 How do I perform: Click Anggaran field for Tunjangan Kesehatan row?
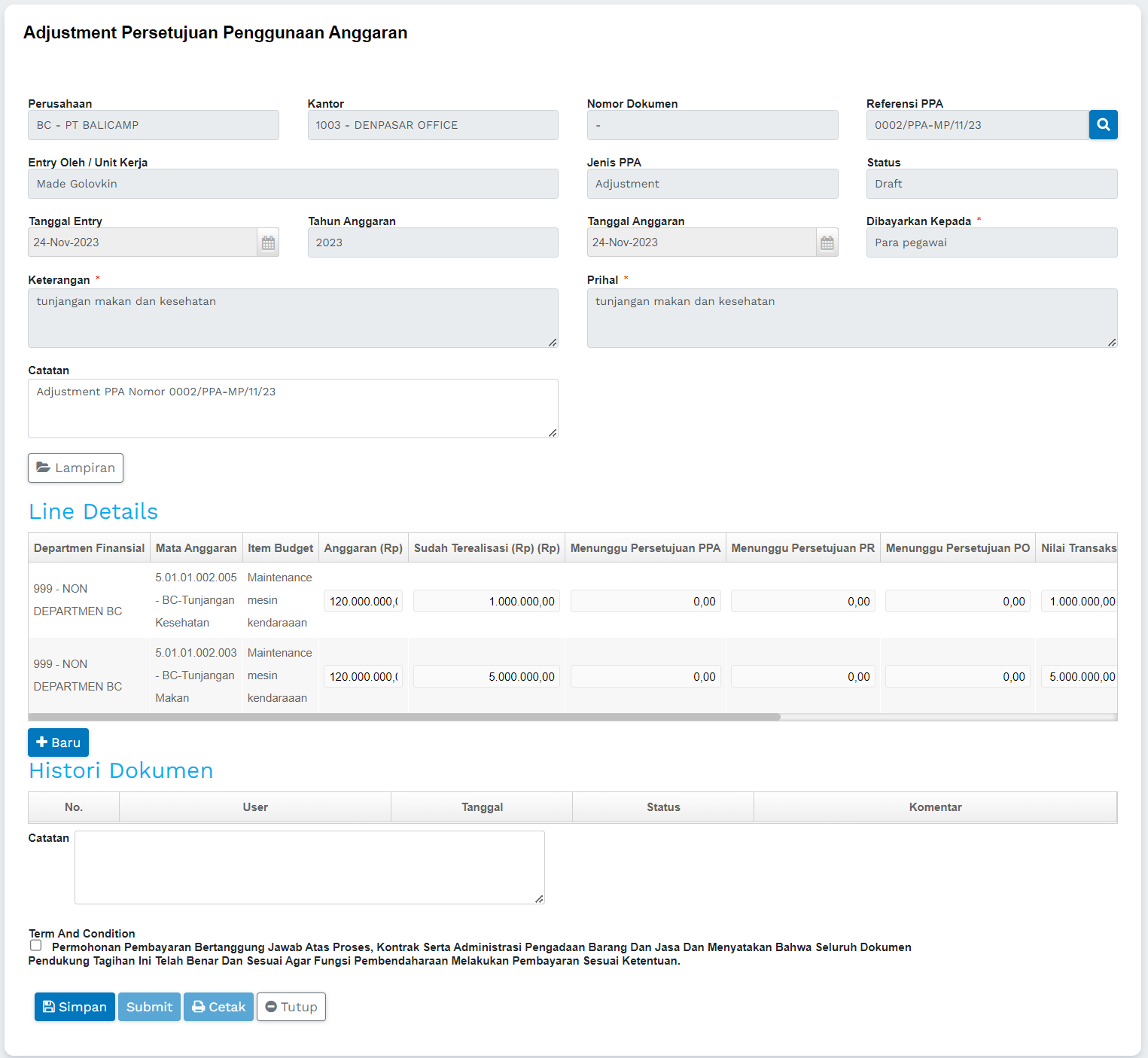pyautogui.click(x=363, y=601)
